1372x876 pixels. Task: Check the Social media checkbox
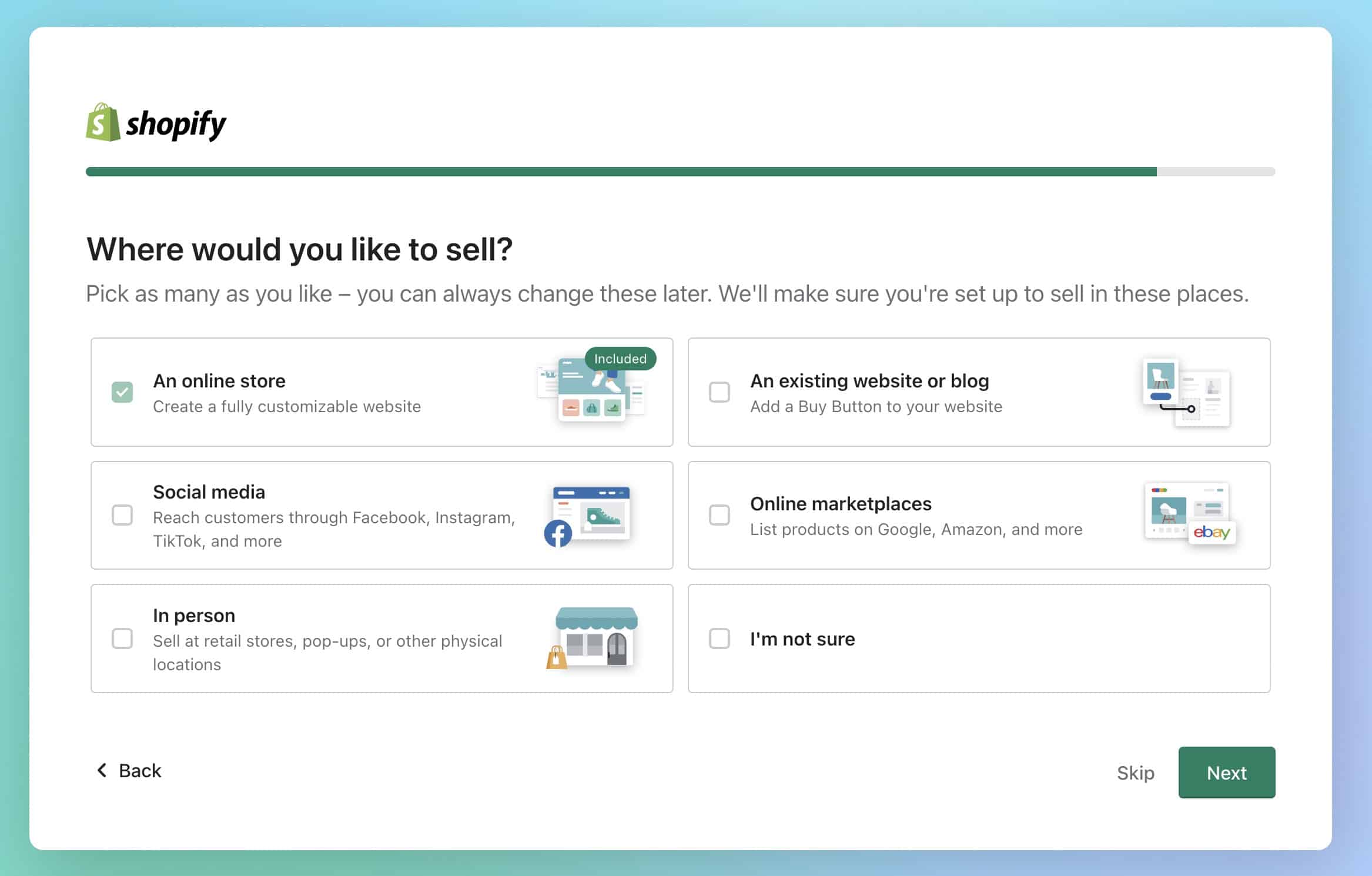pos(122,515)
